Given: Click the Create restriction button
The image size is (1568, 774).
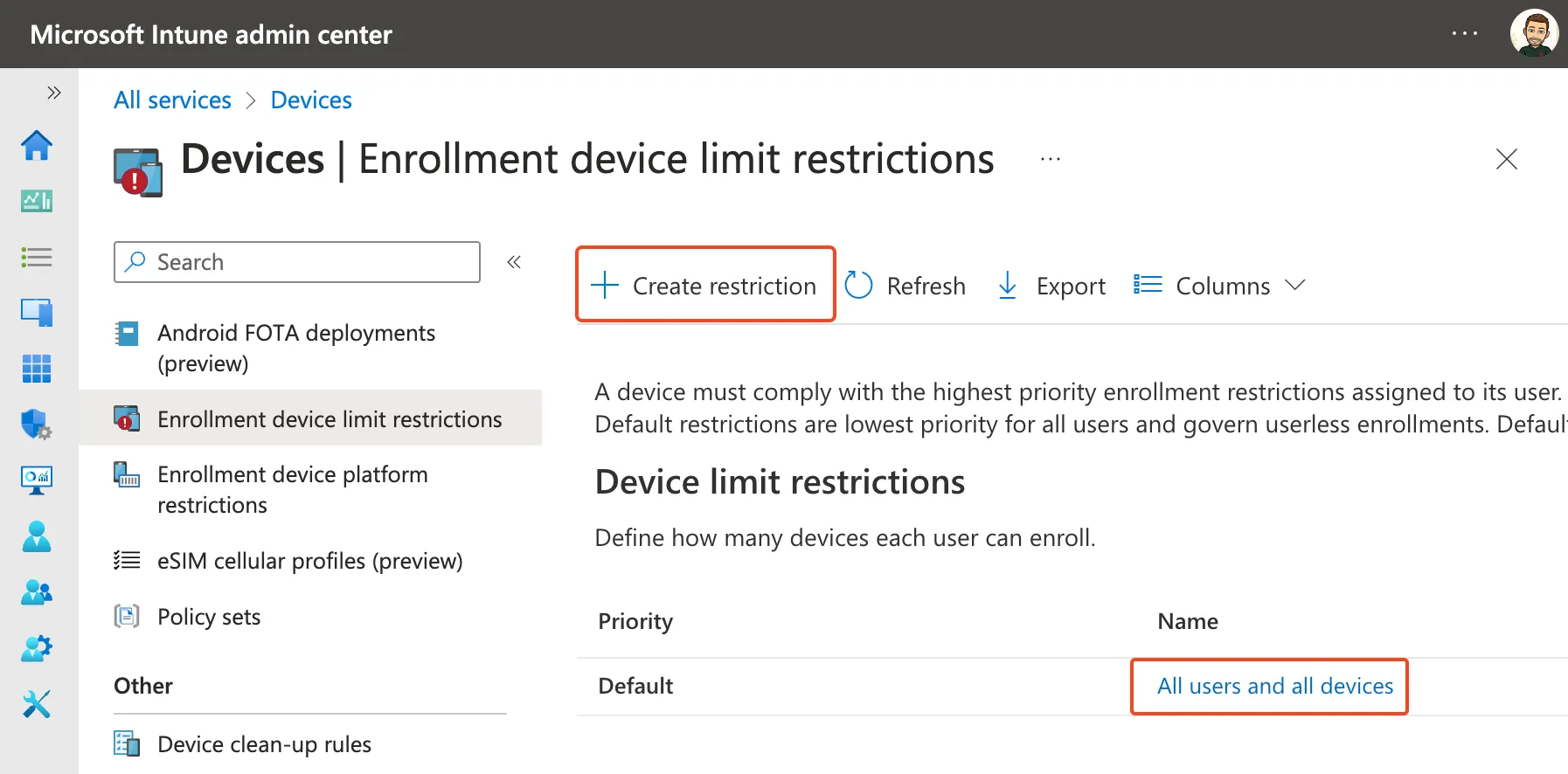Looking at the screenshot, I should 705,285.
